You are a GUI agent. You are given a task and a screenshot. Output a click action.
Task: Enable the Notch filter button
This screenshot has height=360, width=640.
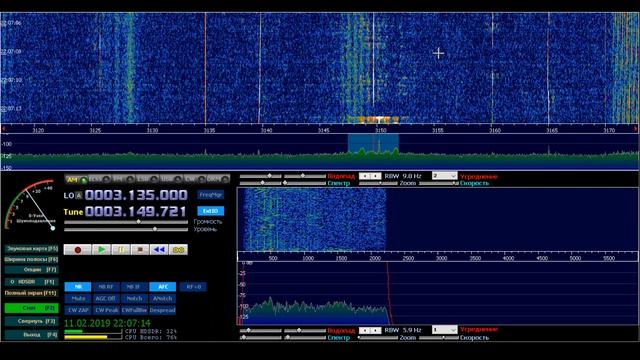(x=134, y=298)
